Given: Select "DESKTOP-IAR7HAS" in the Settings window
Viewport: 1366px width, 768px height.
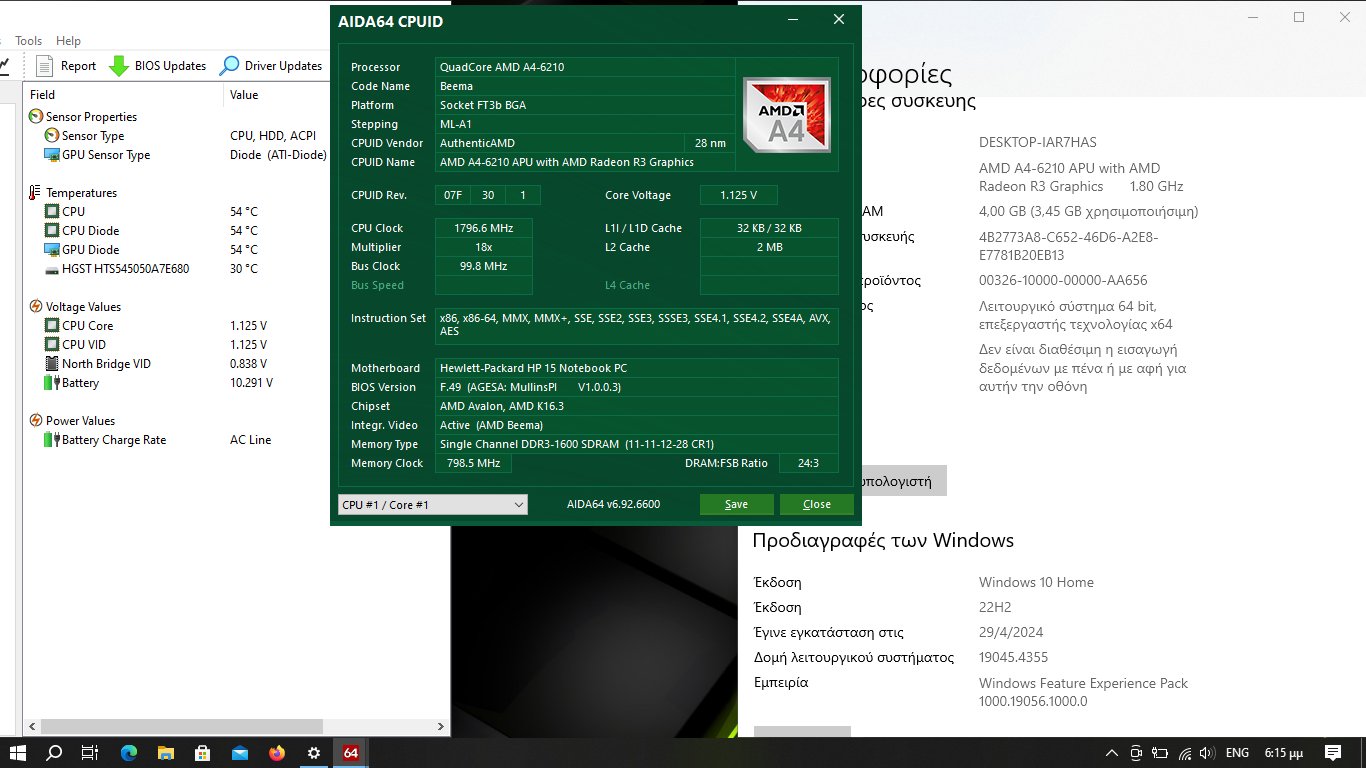Looking at the screenshot, I should click(x=1038, y=142).
